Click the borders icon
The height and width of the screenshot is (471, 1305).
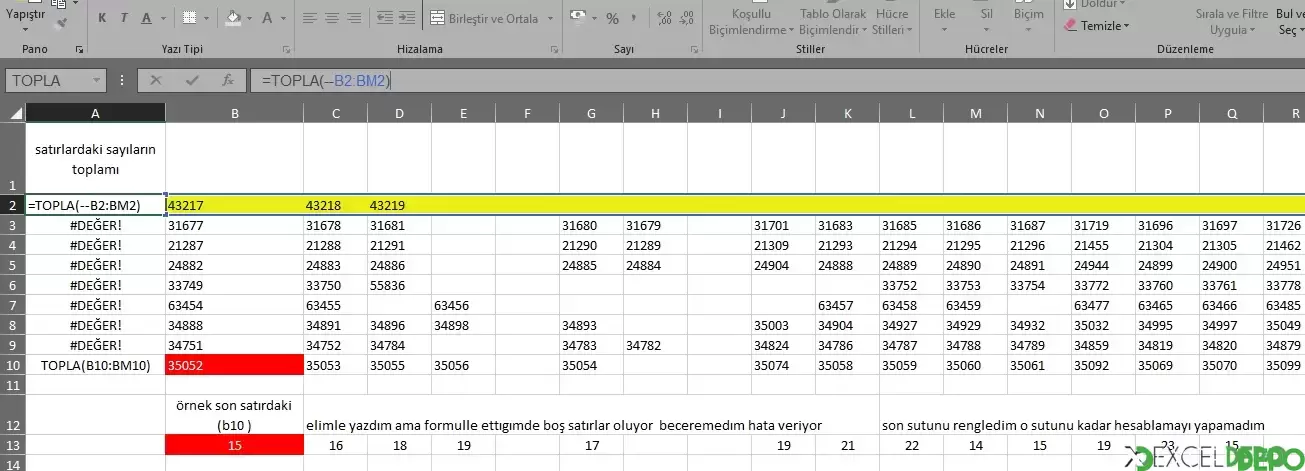(x=187, y=18)
